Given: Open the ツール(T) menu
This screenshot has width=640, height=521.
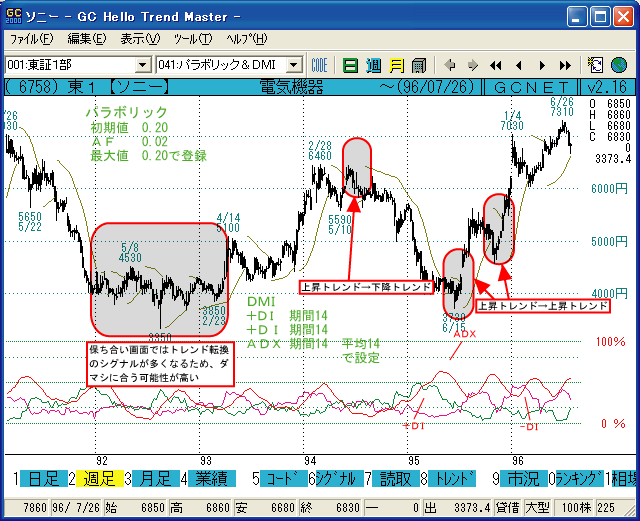Looking at the screenshot, I should [x=193, y=39].
